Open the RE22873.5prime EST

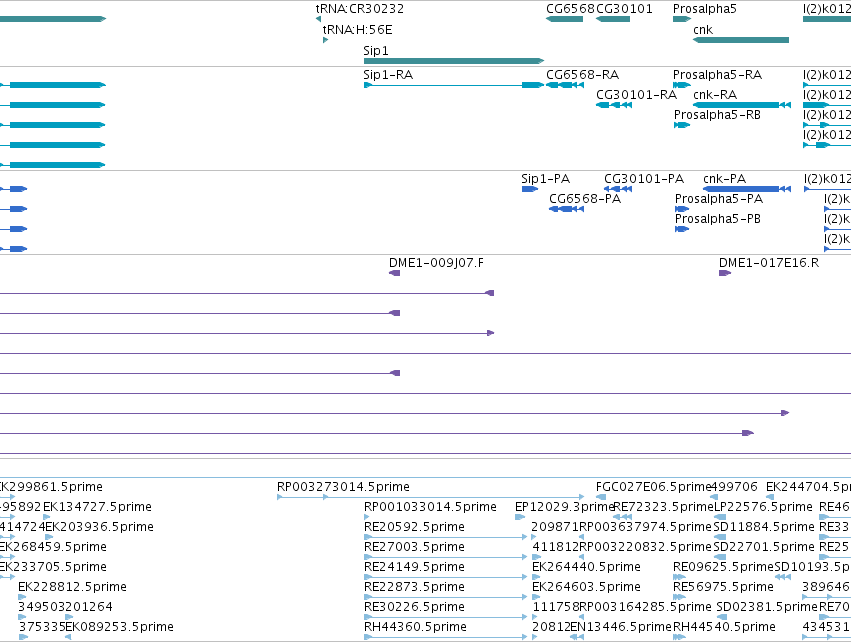click(x=446, y=597)
